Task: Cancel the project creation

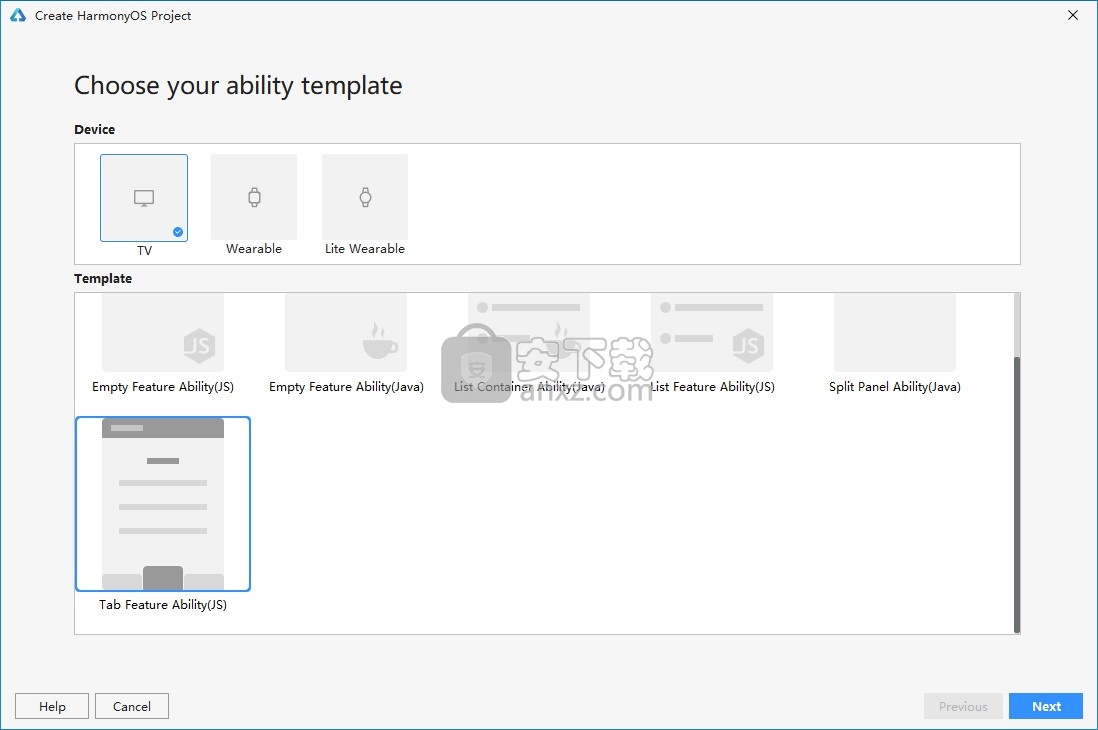Action: (132, 706)
